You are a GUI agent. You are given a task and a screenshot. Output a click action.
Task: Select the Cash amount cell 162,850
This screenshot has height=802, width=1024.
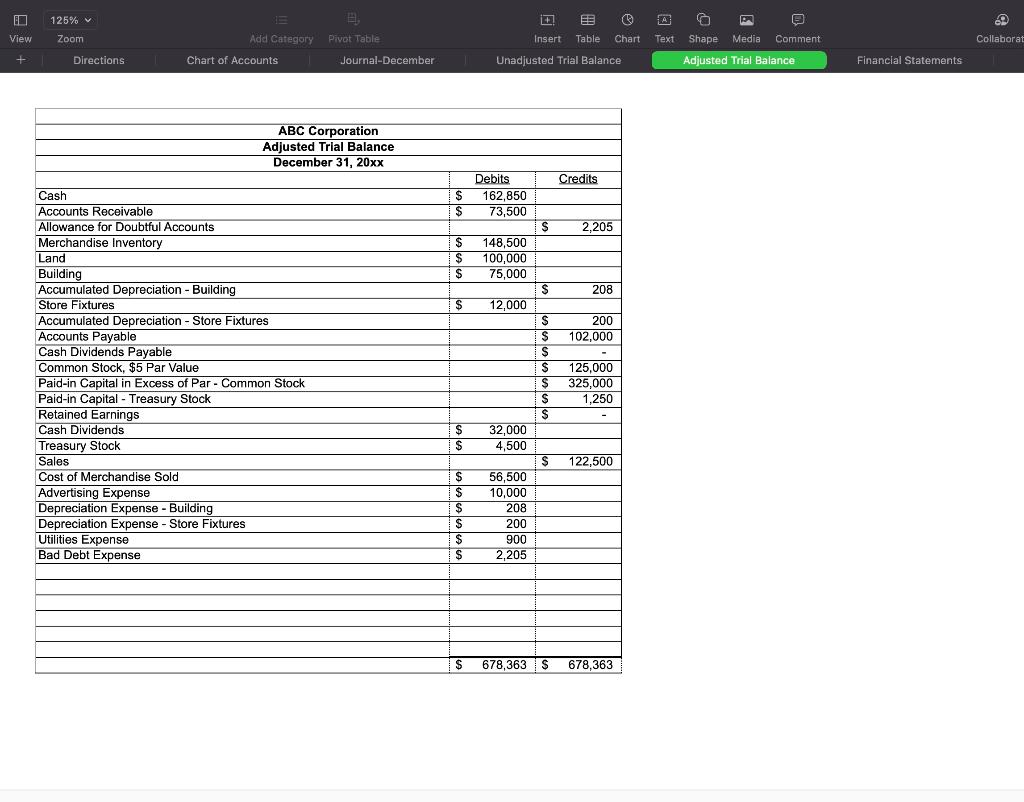(x=492, y=196)
